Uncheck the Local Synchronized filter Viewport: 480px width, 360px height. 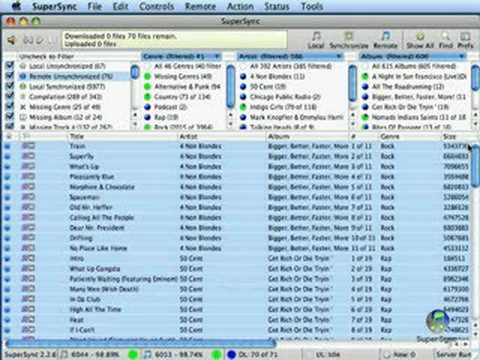(x=10, y=86)
